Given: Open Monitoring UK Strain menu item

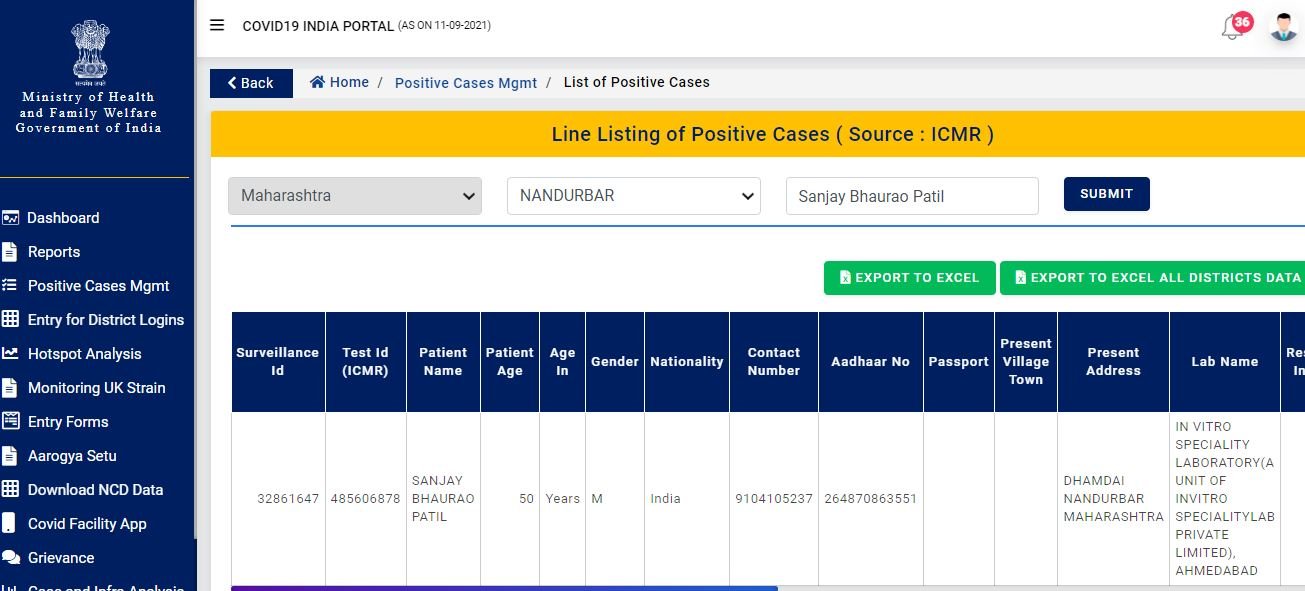Looking at the screenshot, I should click(x=96, y=388).
